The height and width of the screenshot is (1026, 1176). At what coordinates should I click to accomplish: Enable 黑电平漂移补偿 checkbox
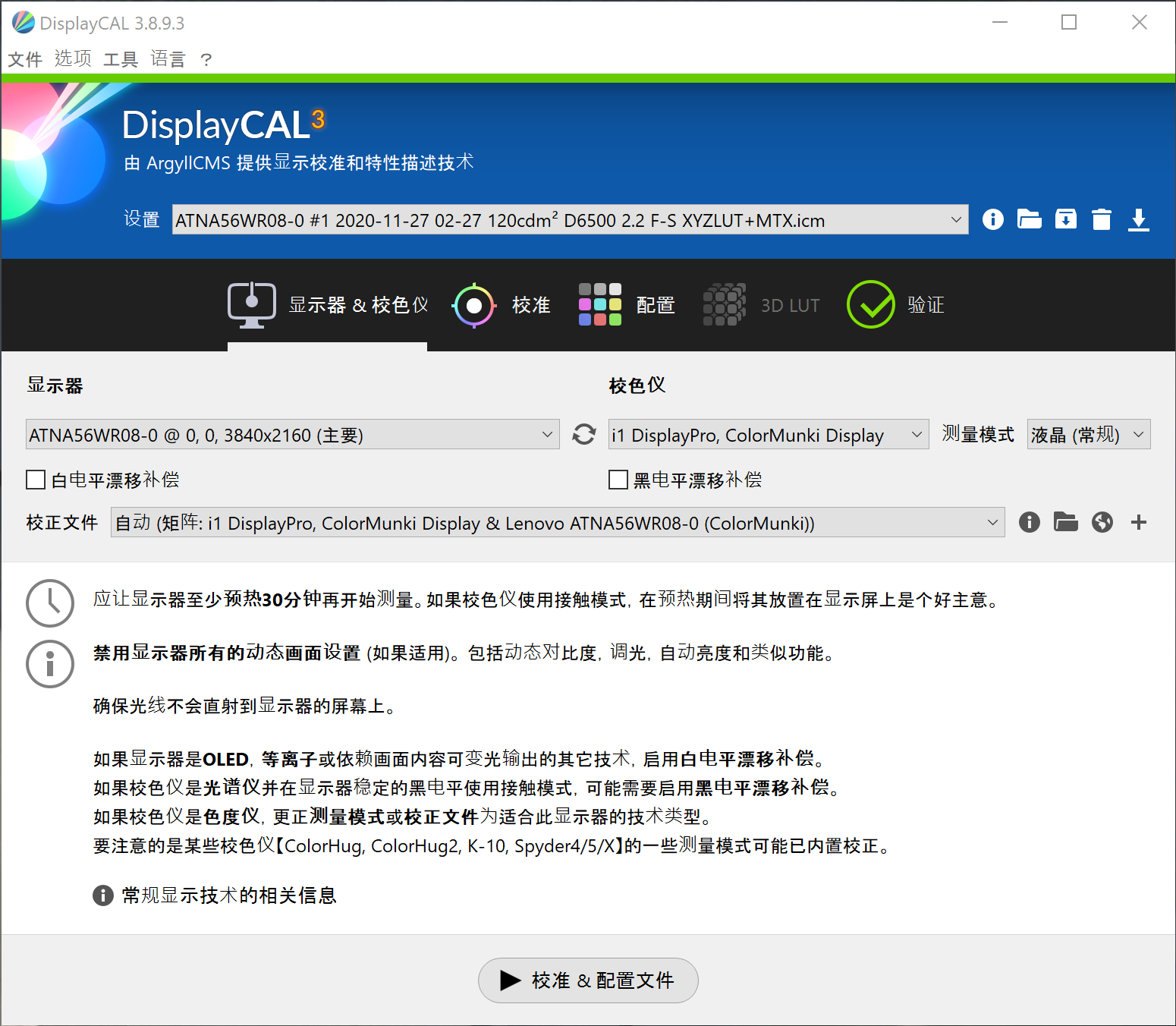618,480
